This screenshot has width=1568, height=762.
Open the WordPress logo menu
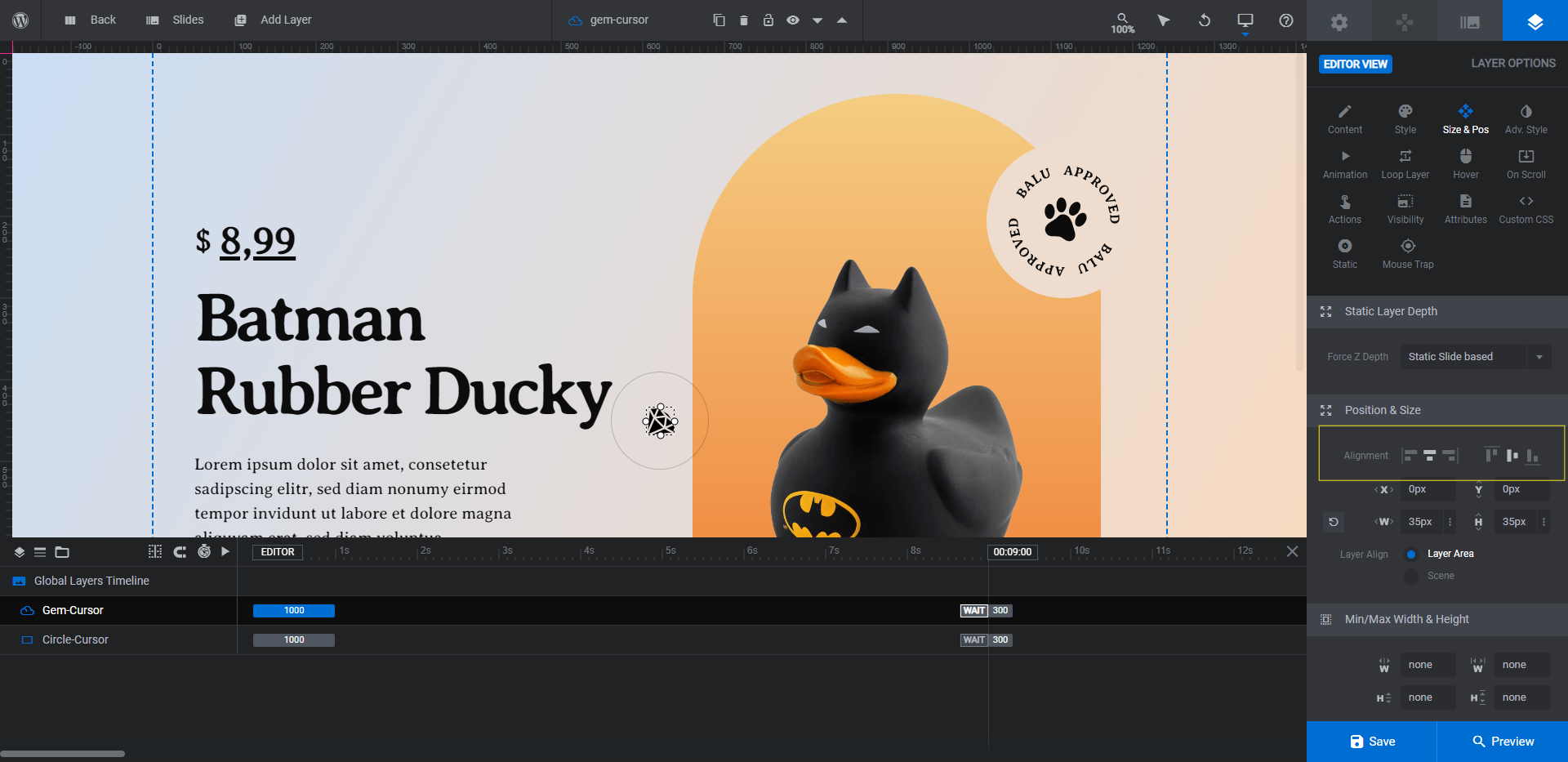20,20
